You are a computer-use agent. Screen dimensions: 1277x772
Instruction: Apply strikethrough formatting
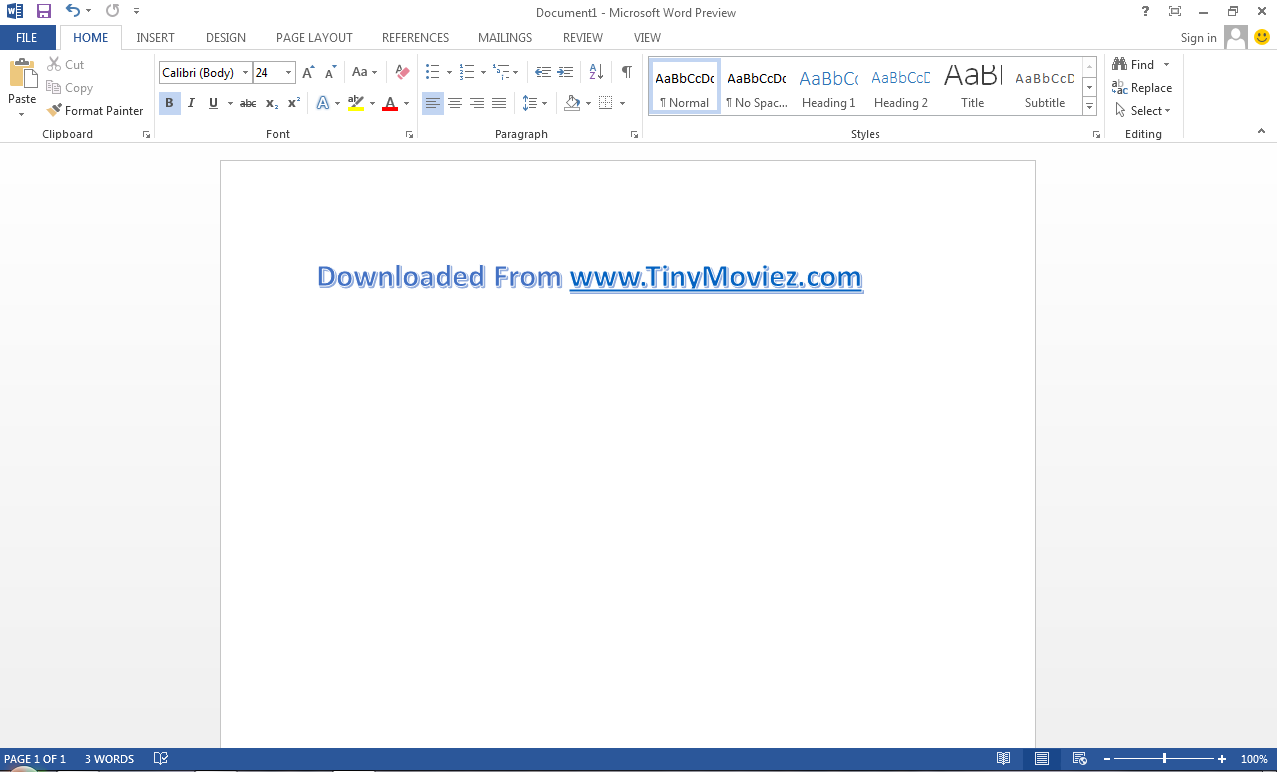pos(248,103)
